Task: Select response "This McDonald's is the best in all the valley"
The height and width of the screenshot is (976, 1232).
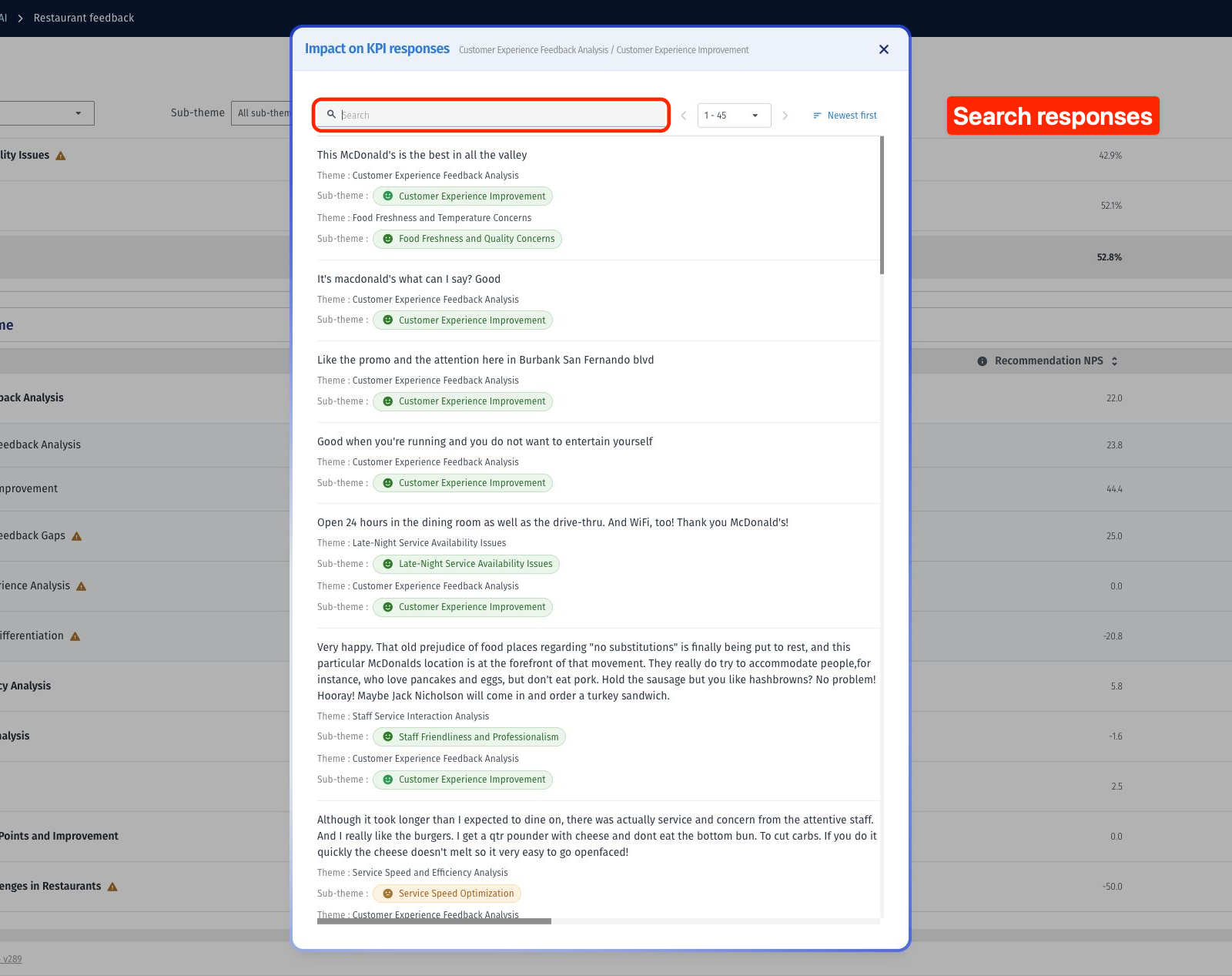Action: [422, 155]
